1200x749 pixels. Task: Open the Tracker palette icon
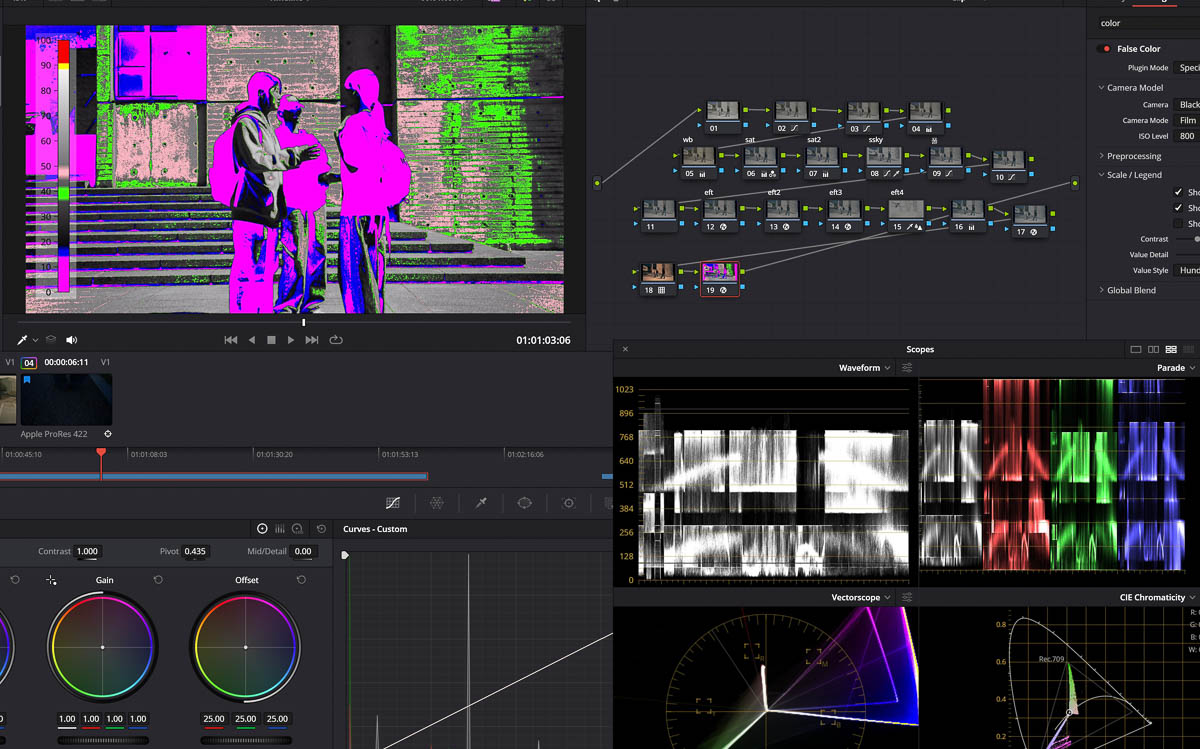click(569, 503)
